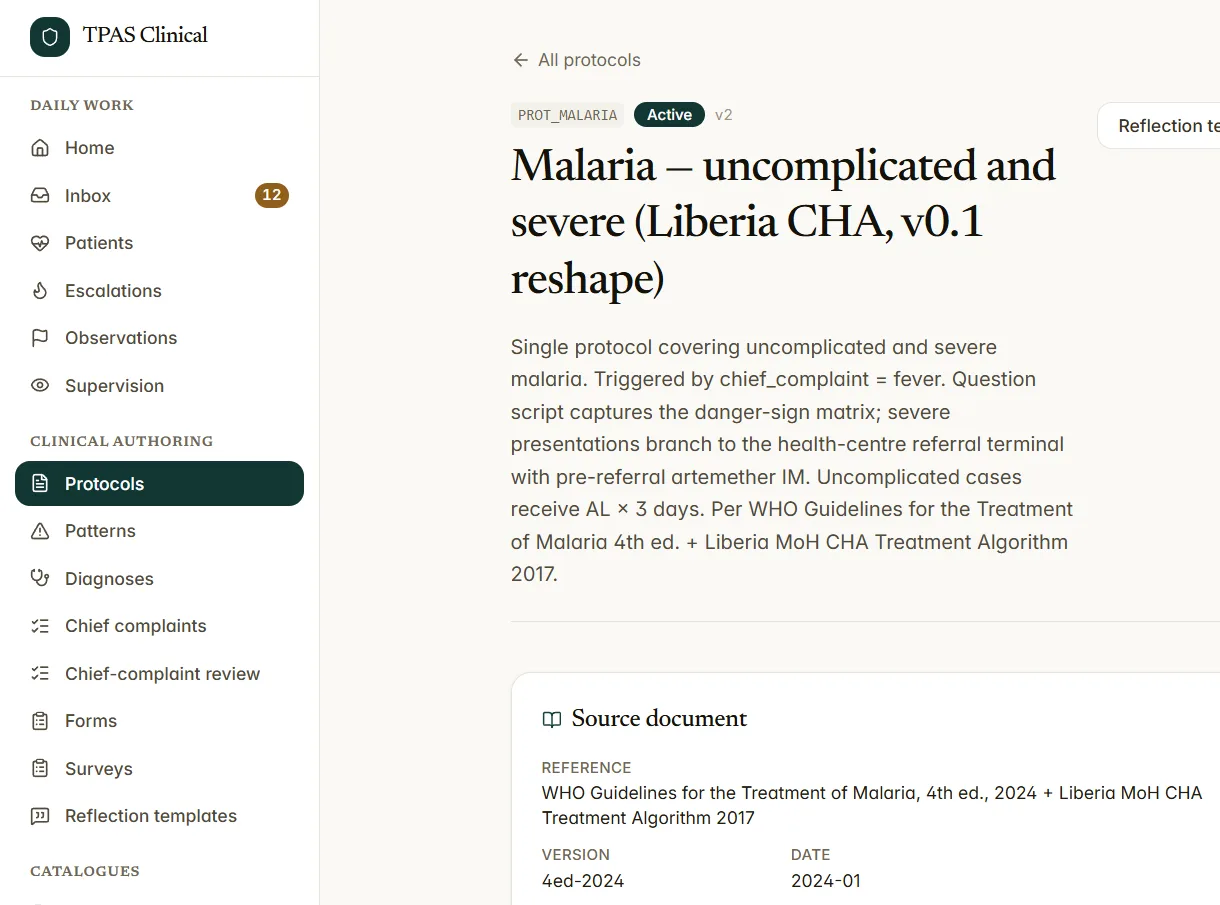The width and height of the screenshot is (1220, 905).
Task: Click the Observations flag icon
Action: [x=40, y=338]
